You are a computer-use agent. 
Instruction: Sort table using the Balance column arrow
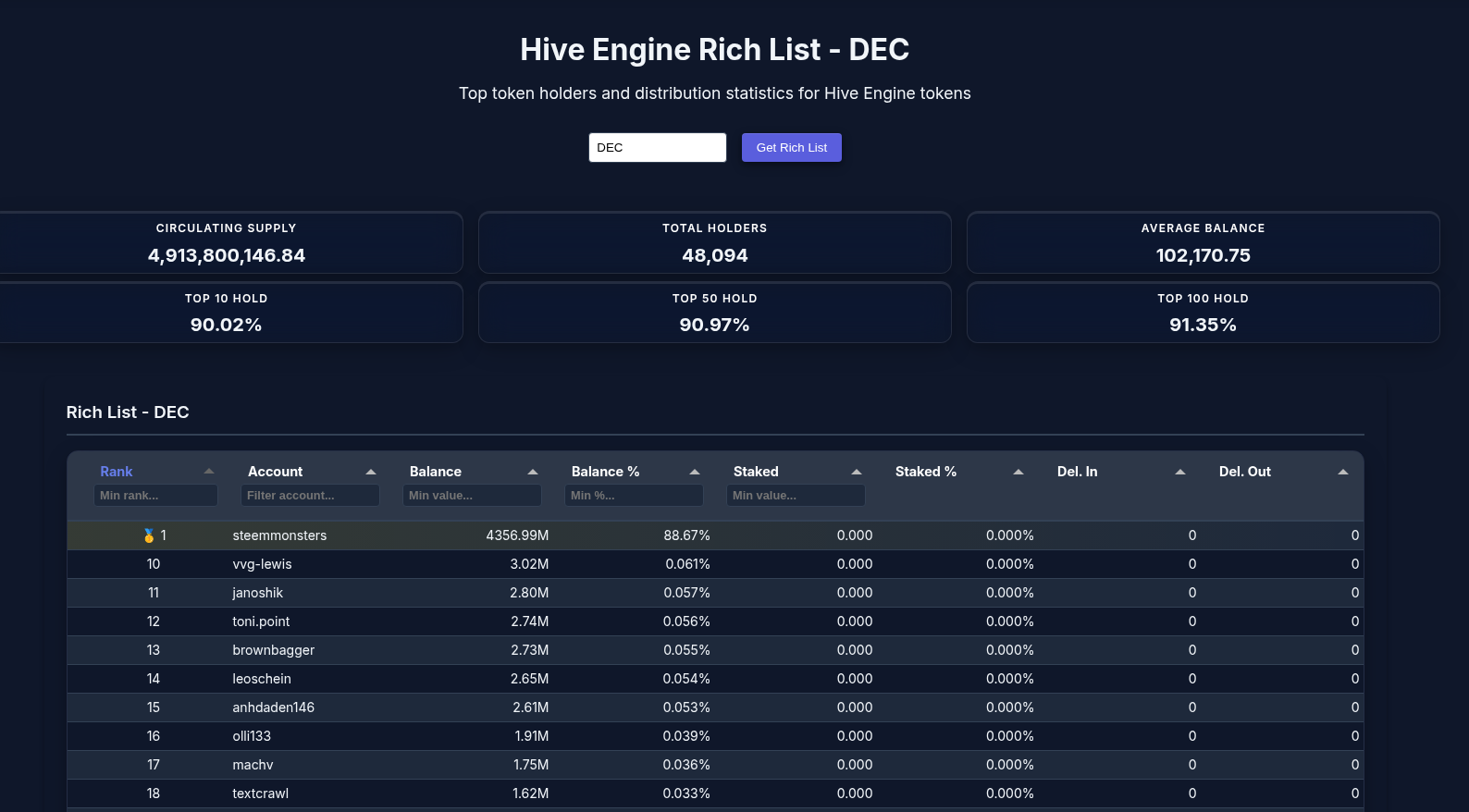tap(533, 472)
